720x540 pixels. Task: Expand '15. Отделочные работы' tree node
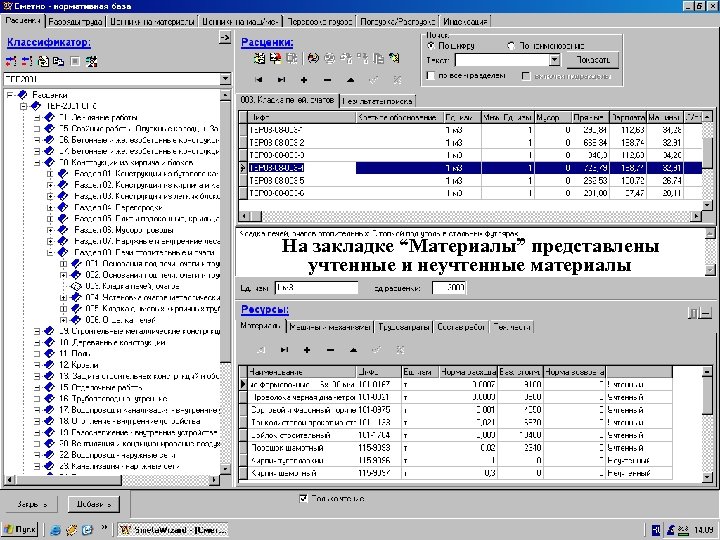(x=37, y=388)
